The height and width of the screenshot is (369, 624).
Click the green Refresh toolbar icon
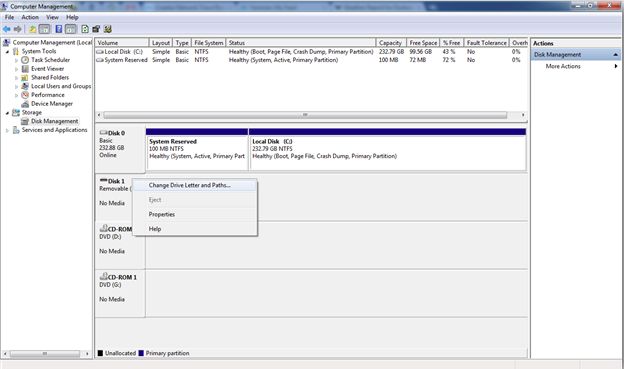coord(85,29)
